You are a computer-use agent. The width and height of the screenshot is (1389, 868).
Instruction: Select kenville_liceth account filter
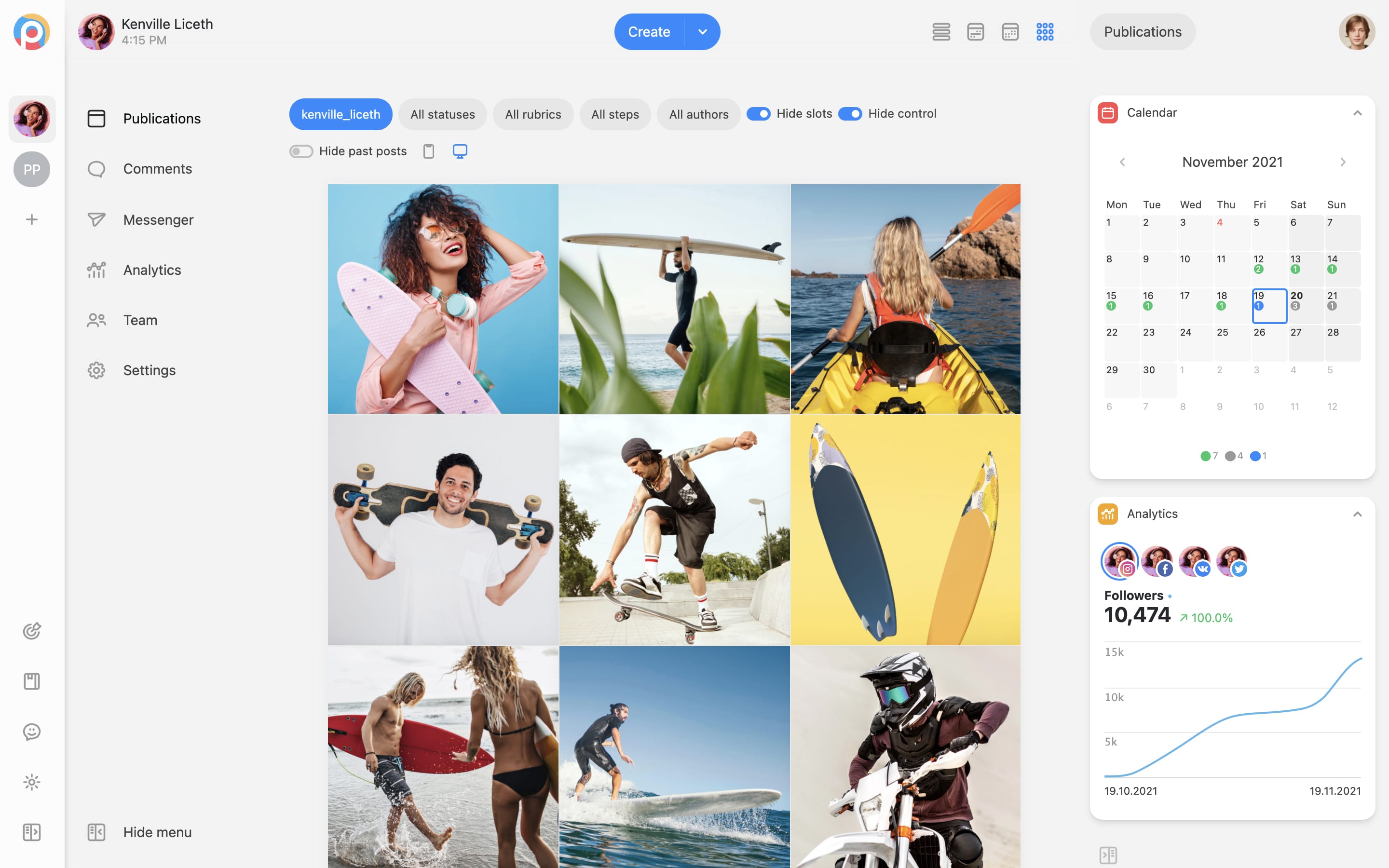341,114
